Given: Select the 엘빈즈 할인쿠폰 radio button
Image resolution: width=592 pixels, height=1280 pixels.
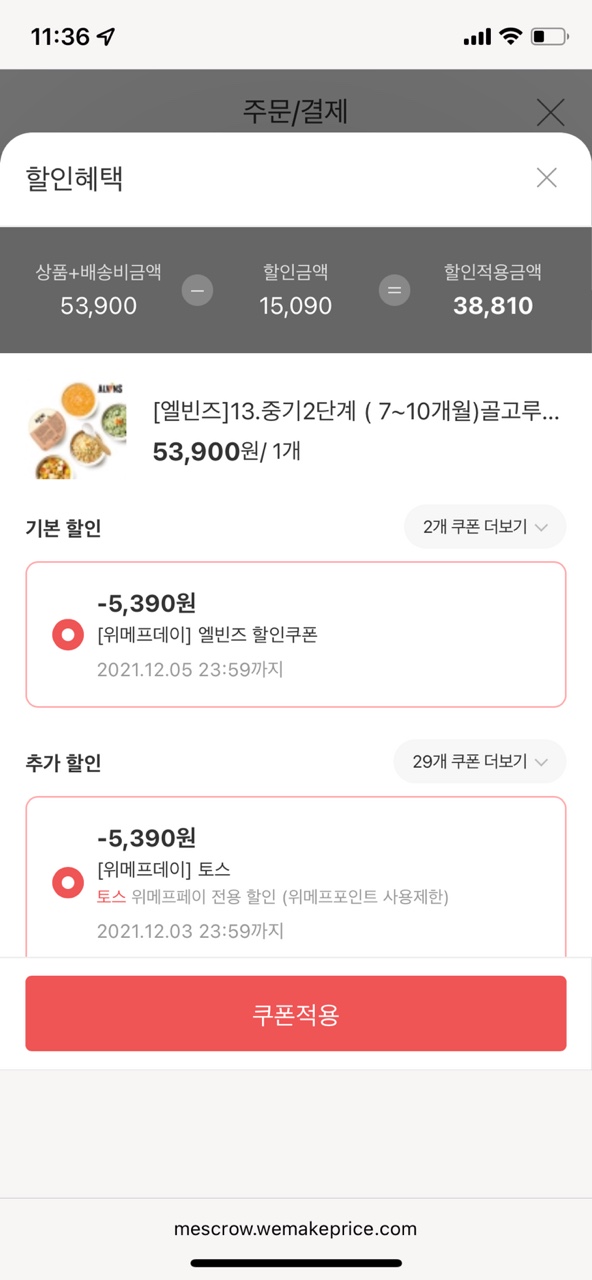Looking at the screenshot, I should (67, 635).
